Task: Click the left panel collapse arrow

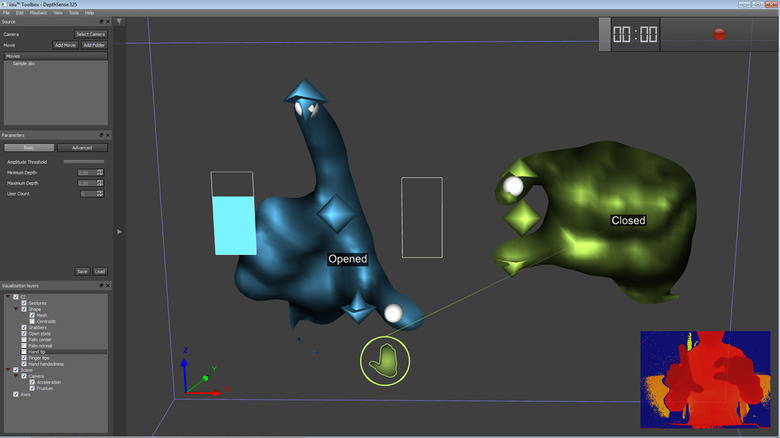Action: coord(120,231)
